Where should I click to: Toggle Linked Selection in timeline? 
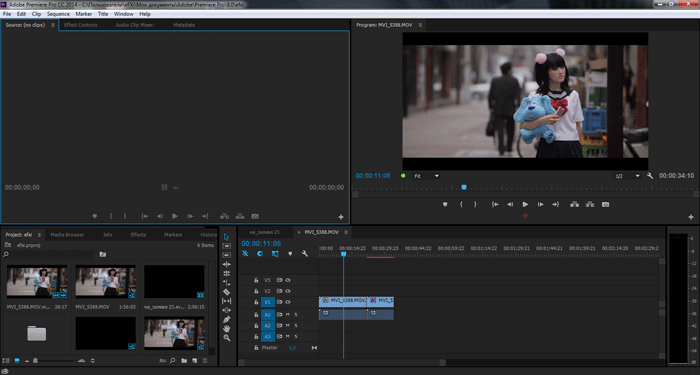pos(275,254)
